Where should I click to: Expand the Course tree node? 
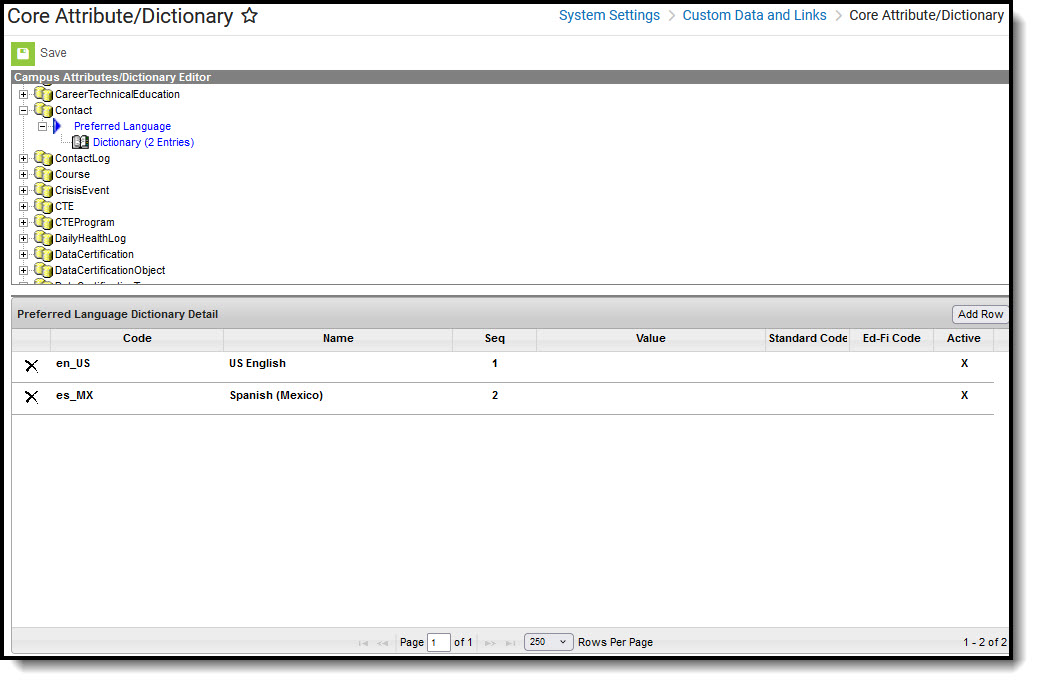(x=24, y=175)
